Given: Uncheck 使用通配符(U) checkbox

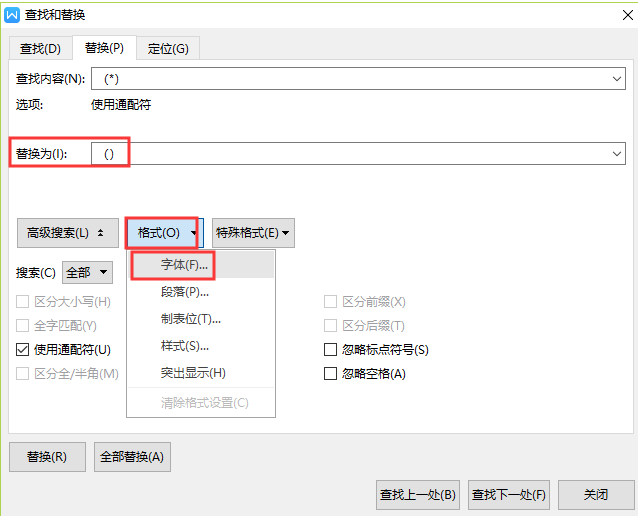Looking at the screenshot, I should pyautogui.click(x=22, y=350).
